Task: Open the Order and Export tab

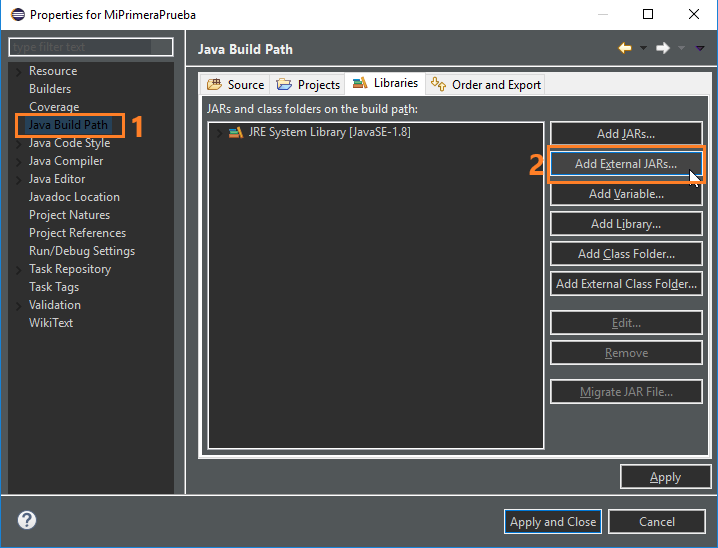Action: point(486,85)
